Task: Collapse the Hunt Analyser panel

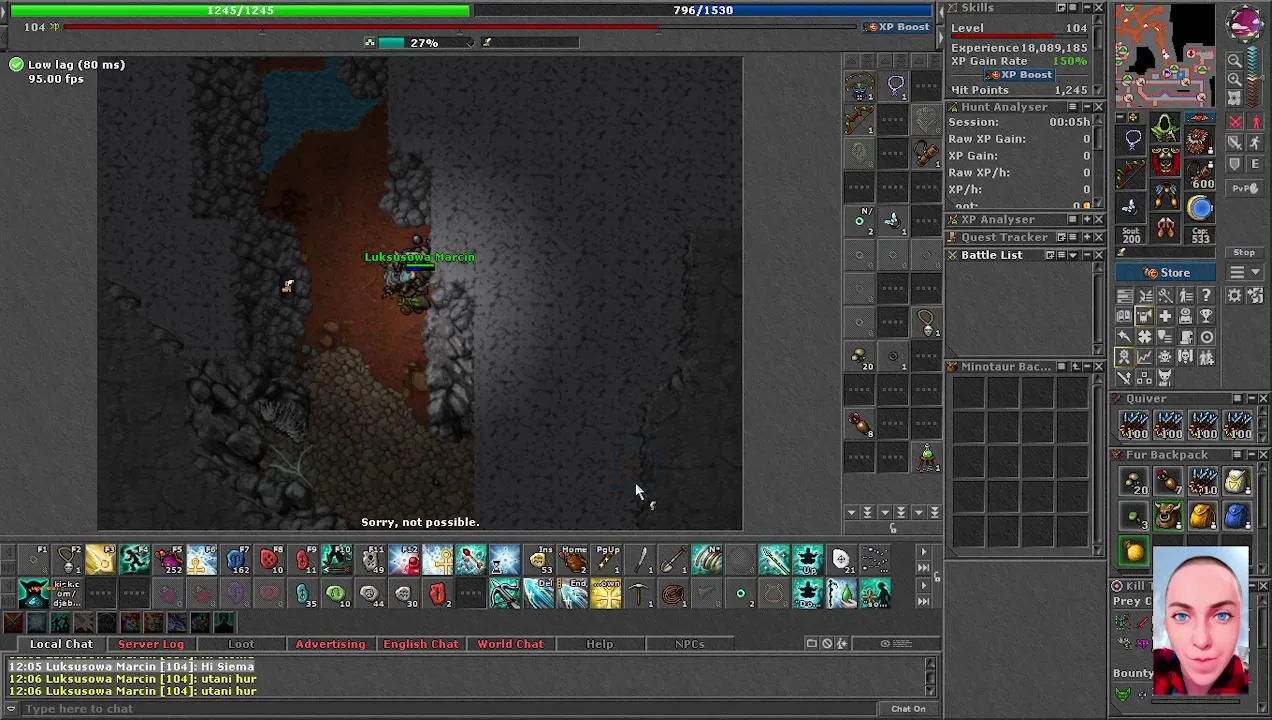Action: click(1086, 107)
